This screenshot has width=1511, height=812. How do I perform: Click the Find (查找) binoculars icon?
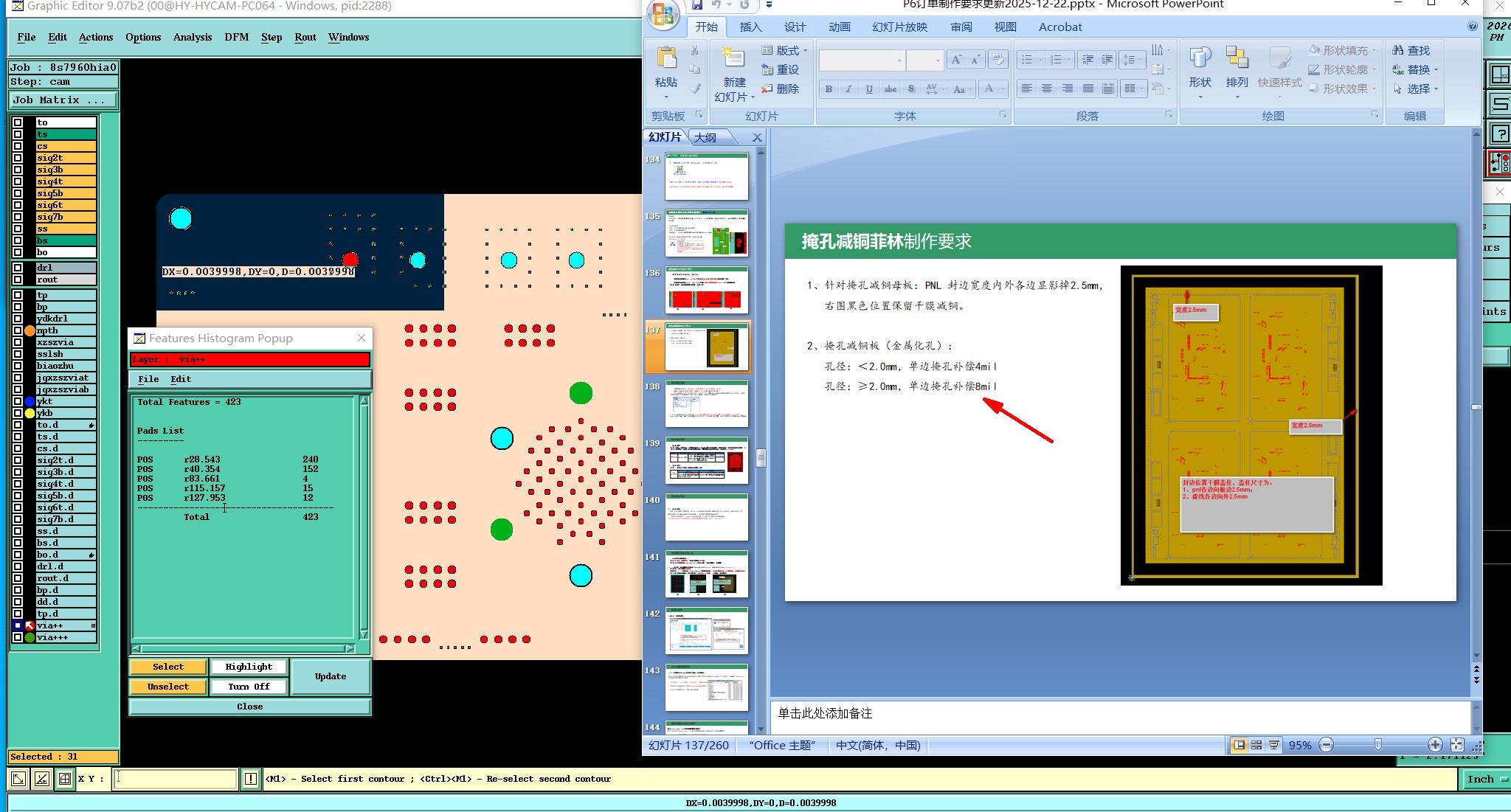point(1398,50)
